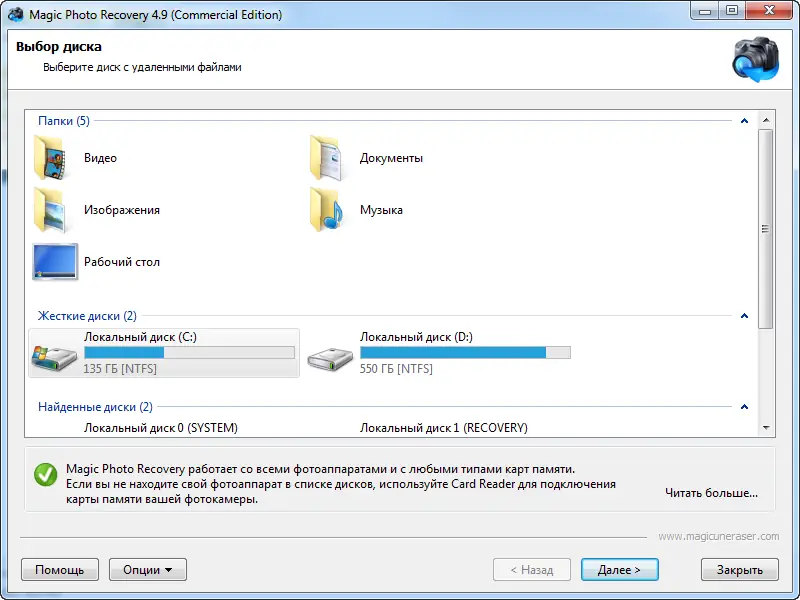Click the Музыка folder label
The height and width of the screenshot is (600, 800).
[381, 210]
